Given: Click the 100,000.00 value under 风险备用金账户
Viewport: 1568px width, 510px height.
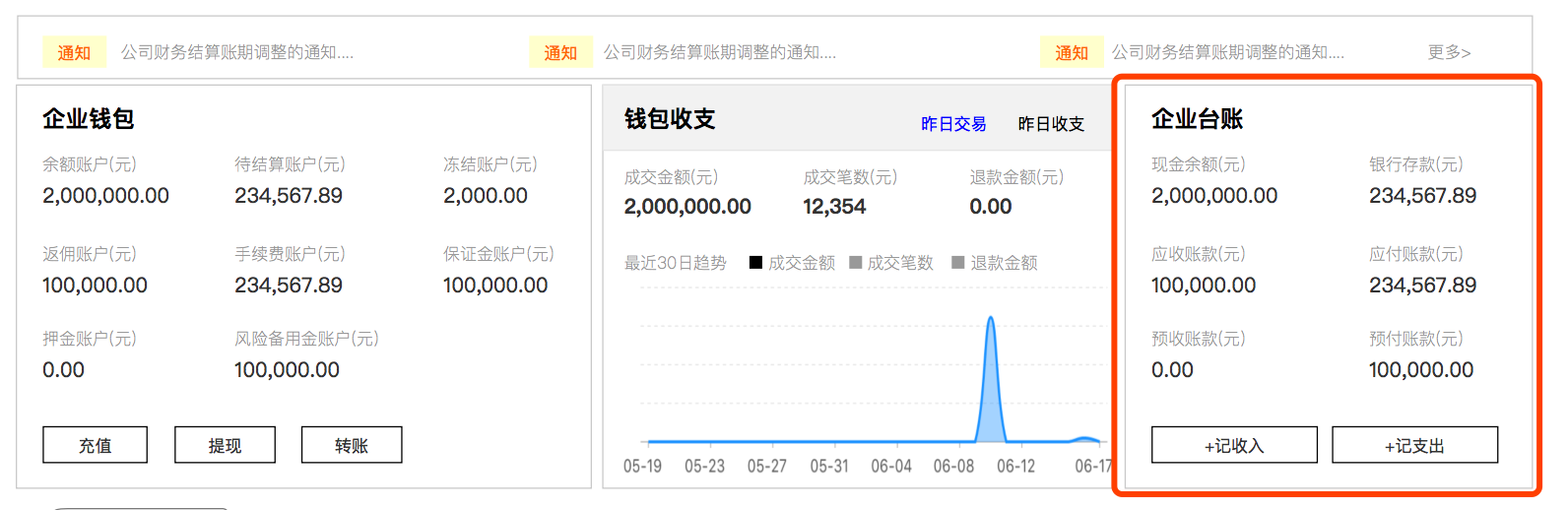Looking at the screenshot, I should pyautogui.click(x=287, y=370).
